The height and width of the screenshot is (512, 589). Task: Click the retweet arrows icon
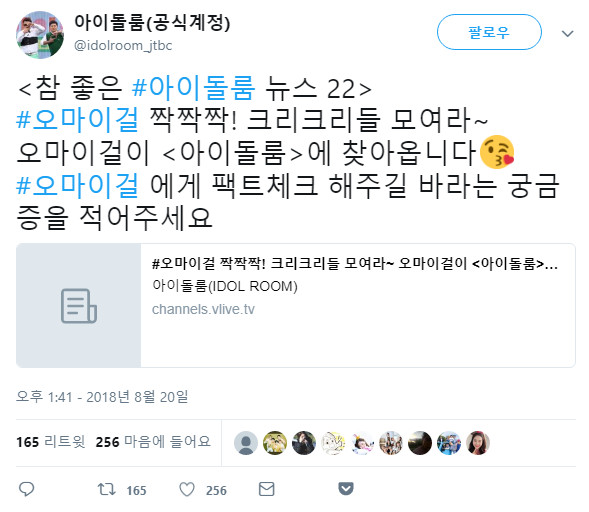click(107, 489)
